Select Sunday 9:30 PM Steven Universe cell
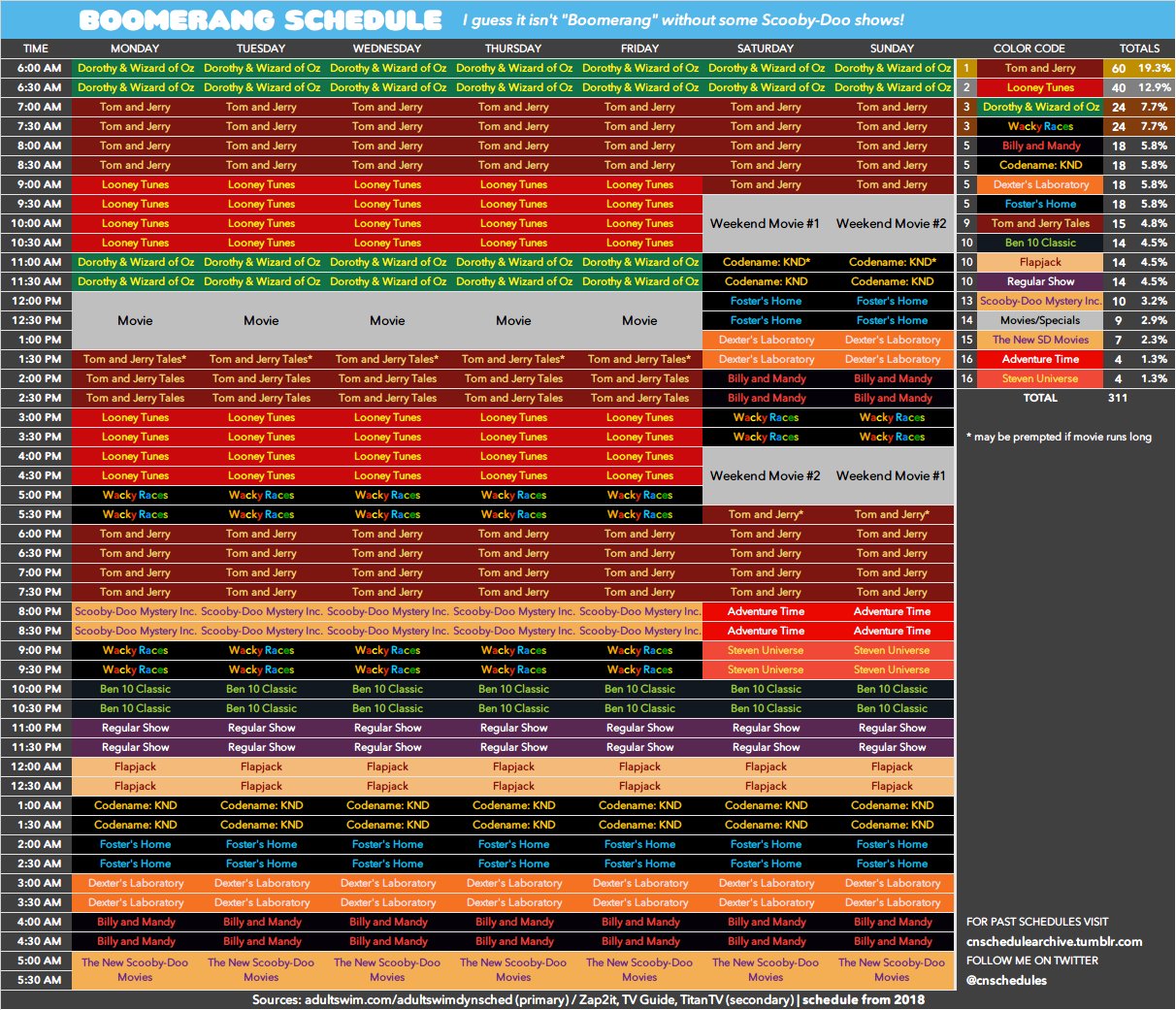 pyautogui.click(x=892, y=669)
